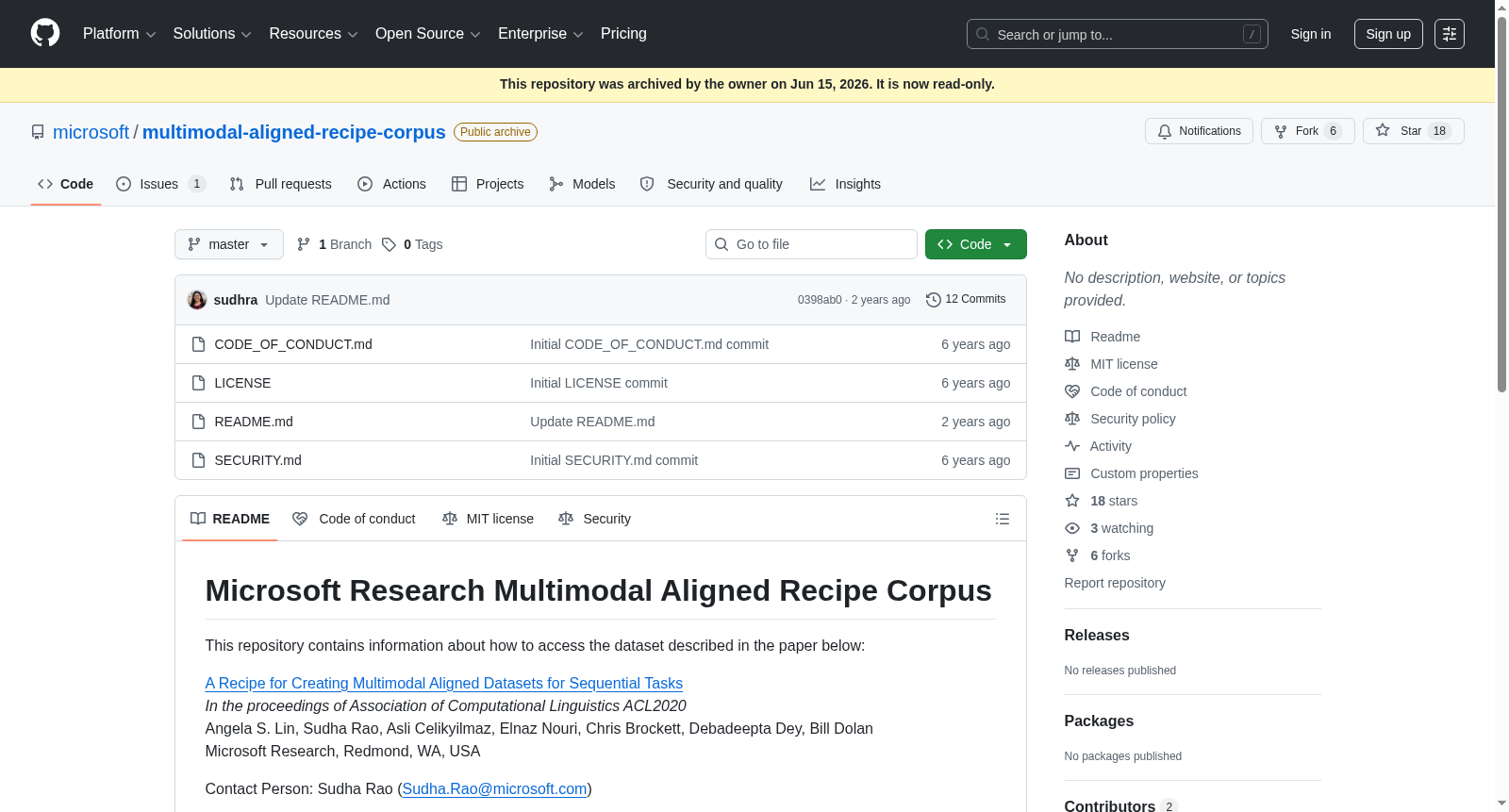1509x812 pixels.
Task: Click the star icon in Star button
Action: click(x=1383, y=130)
